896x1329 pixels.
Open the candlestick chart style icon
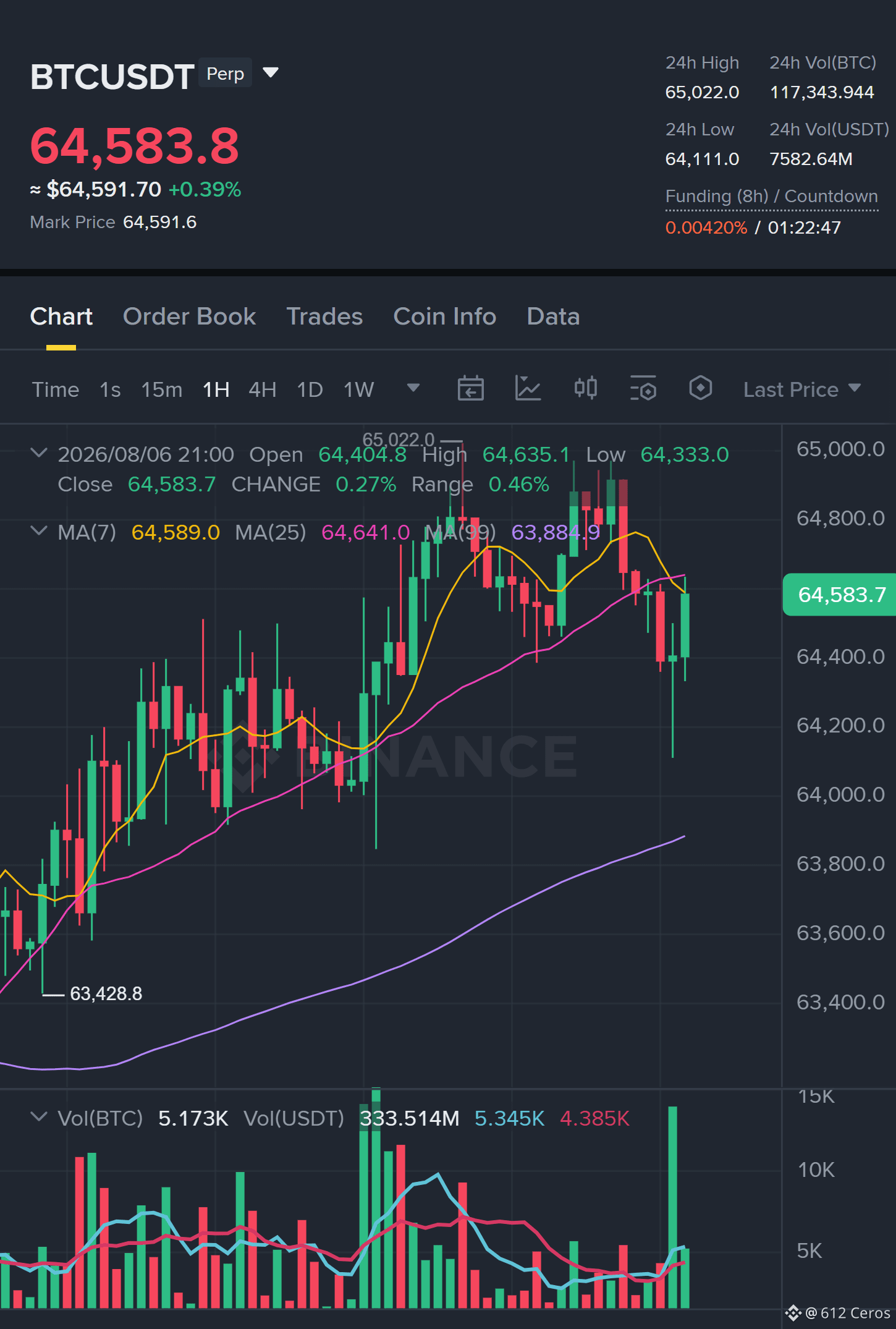coord(586,388)
